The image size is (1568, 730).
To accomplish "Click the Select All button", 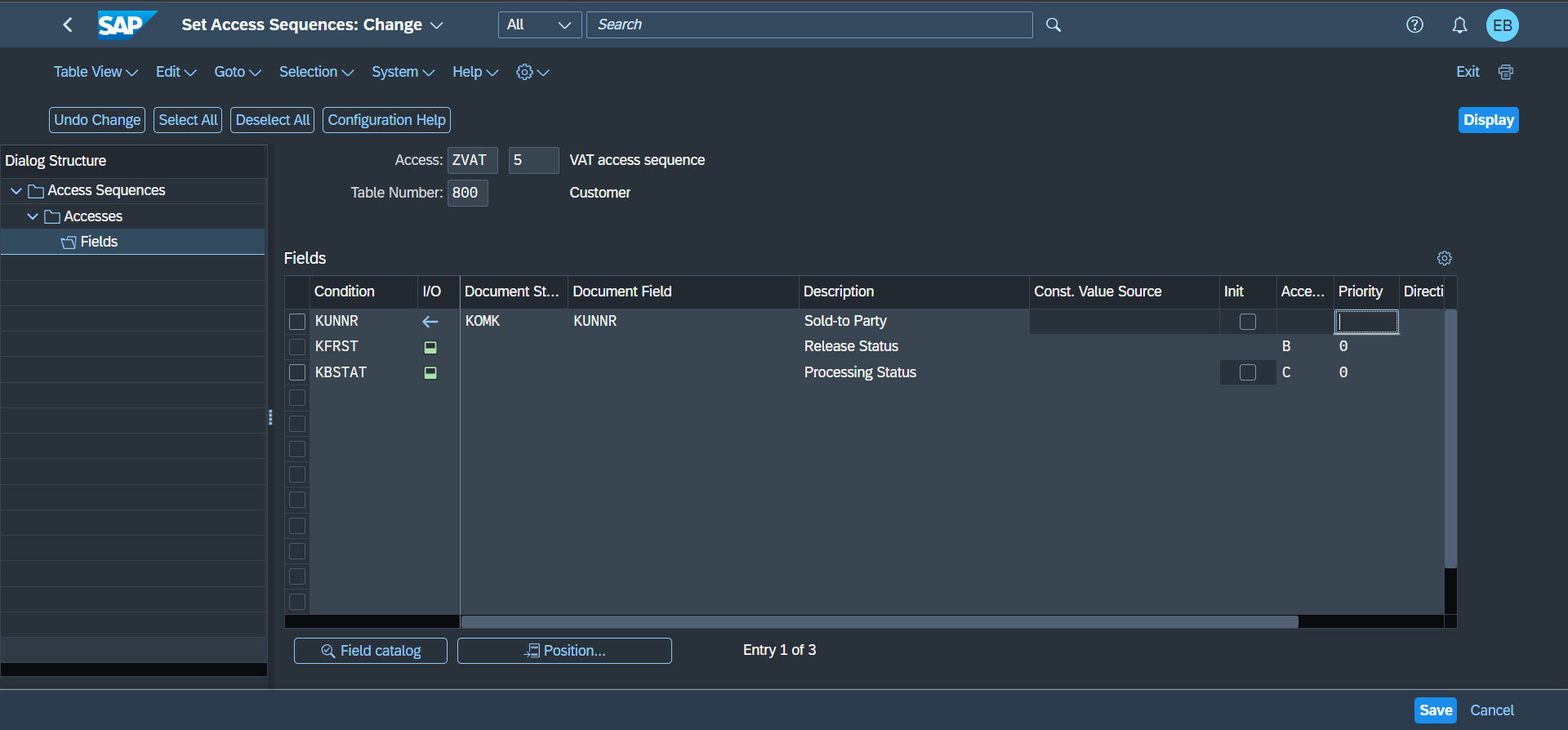I will (188, 120).
